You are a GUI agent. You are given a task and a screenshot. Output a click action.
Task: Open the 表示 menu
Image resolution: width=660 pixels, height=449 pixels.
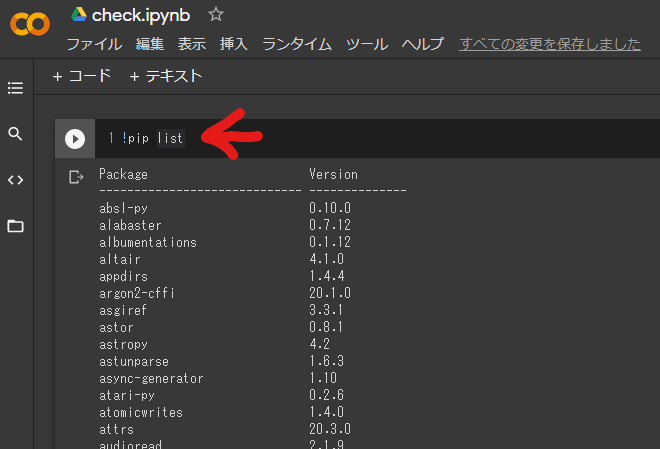[192, 44]
